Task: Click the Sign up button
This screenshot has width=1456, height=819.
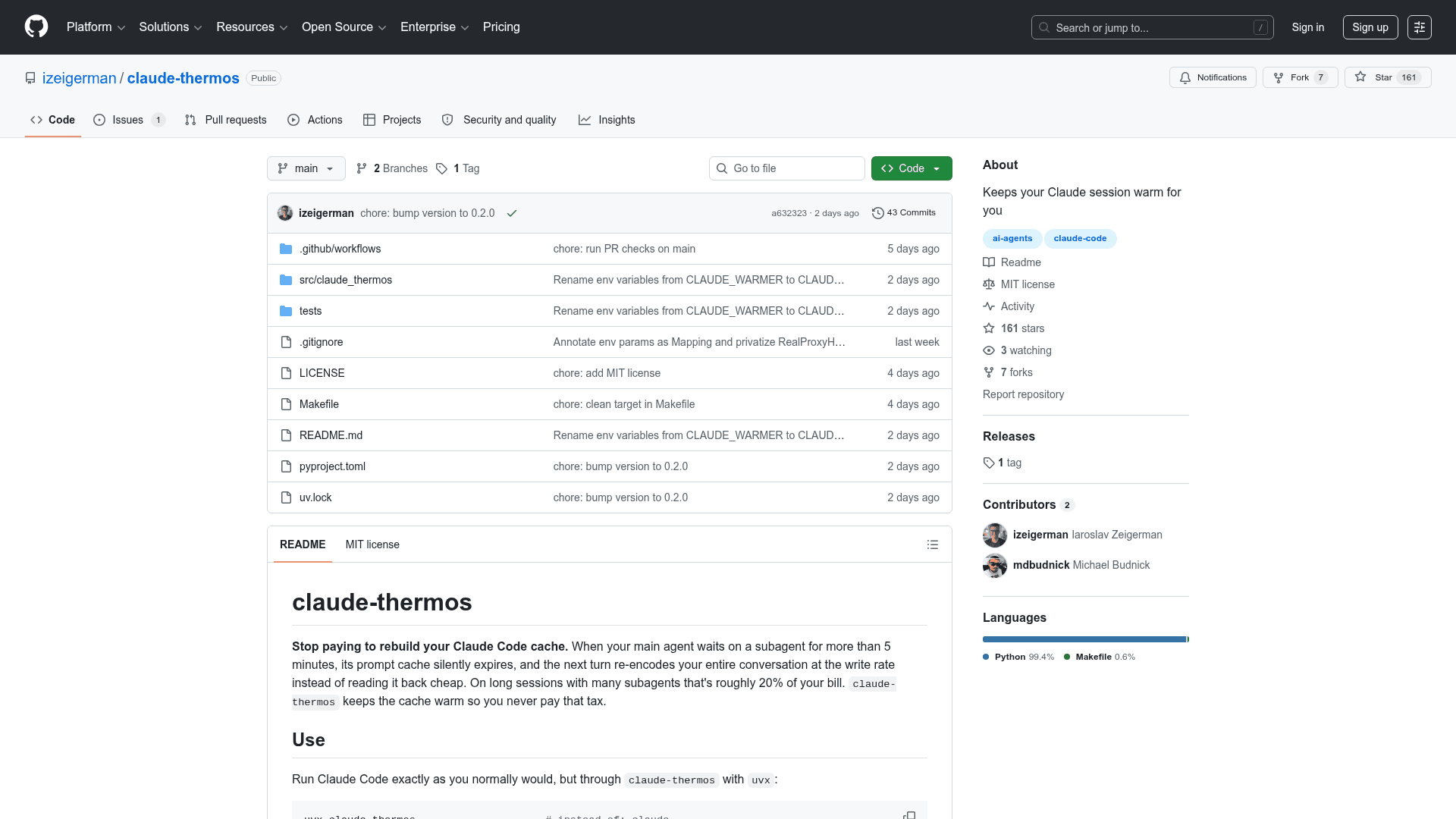Action: point(1370,27)
